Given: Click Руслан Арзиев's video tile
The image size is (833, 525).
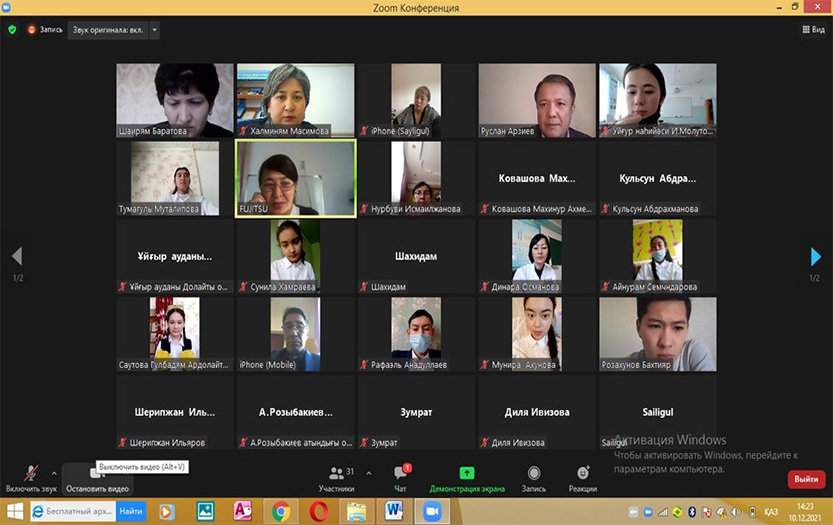Looking at the screenshot, I should click(x=537, y=100).
